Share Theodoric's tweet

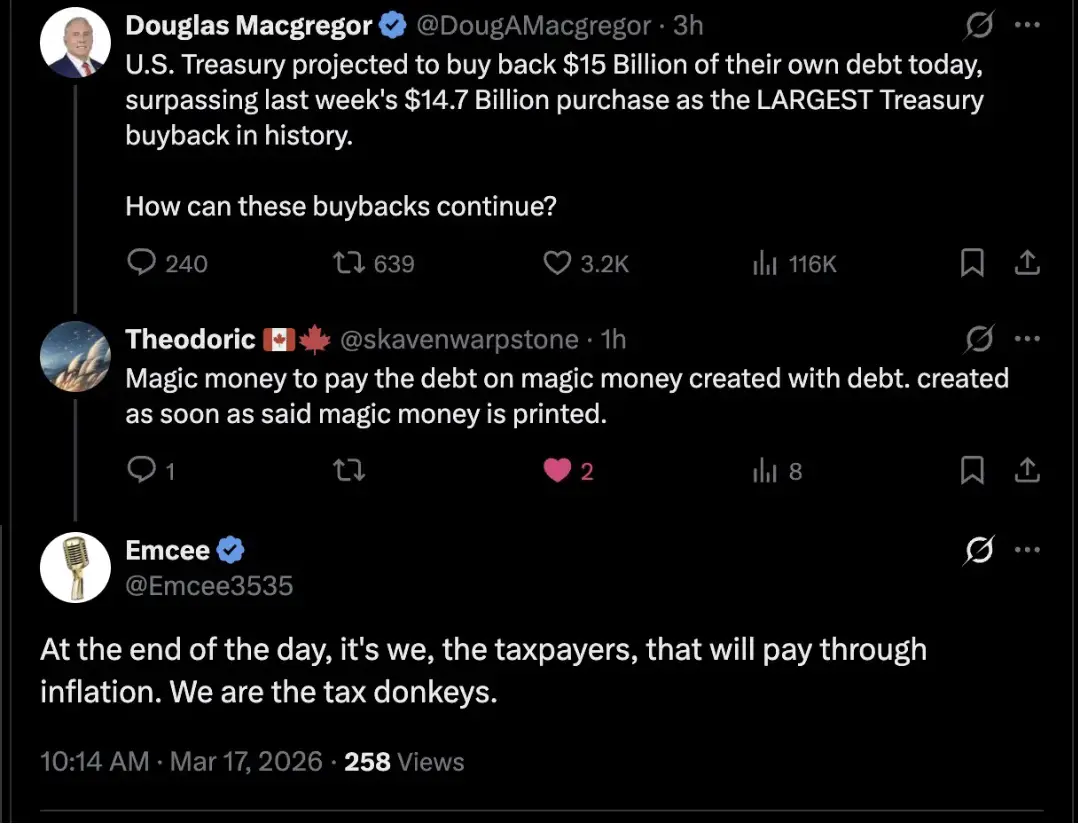point(1027,470)
